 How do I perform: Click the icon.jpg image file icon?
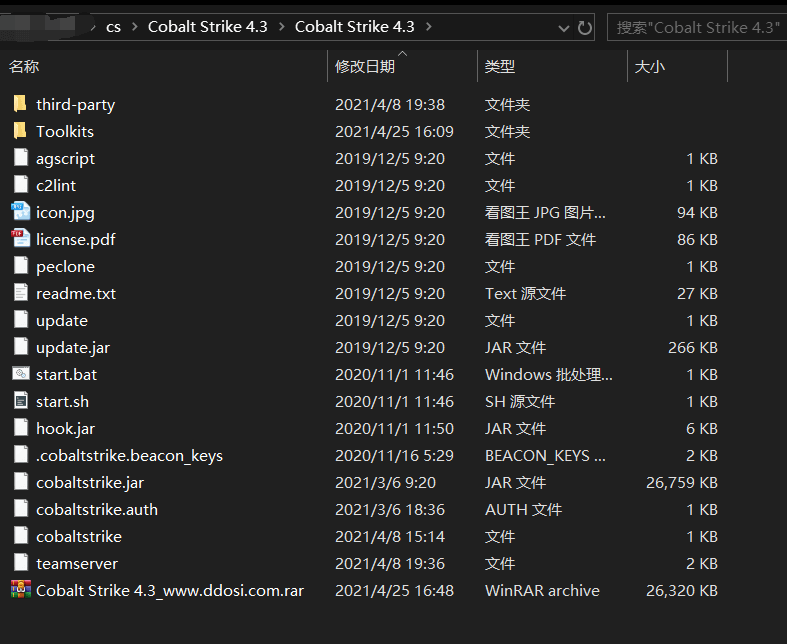pos(21,212)
